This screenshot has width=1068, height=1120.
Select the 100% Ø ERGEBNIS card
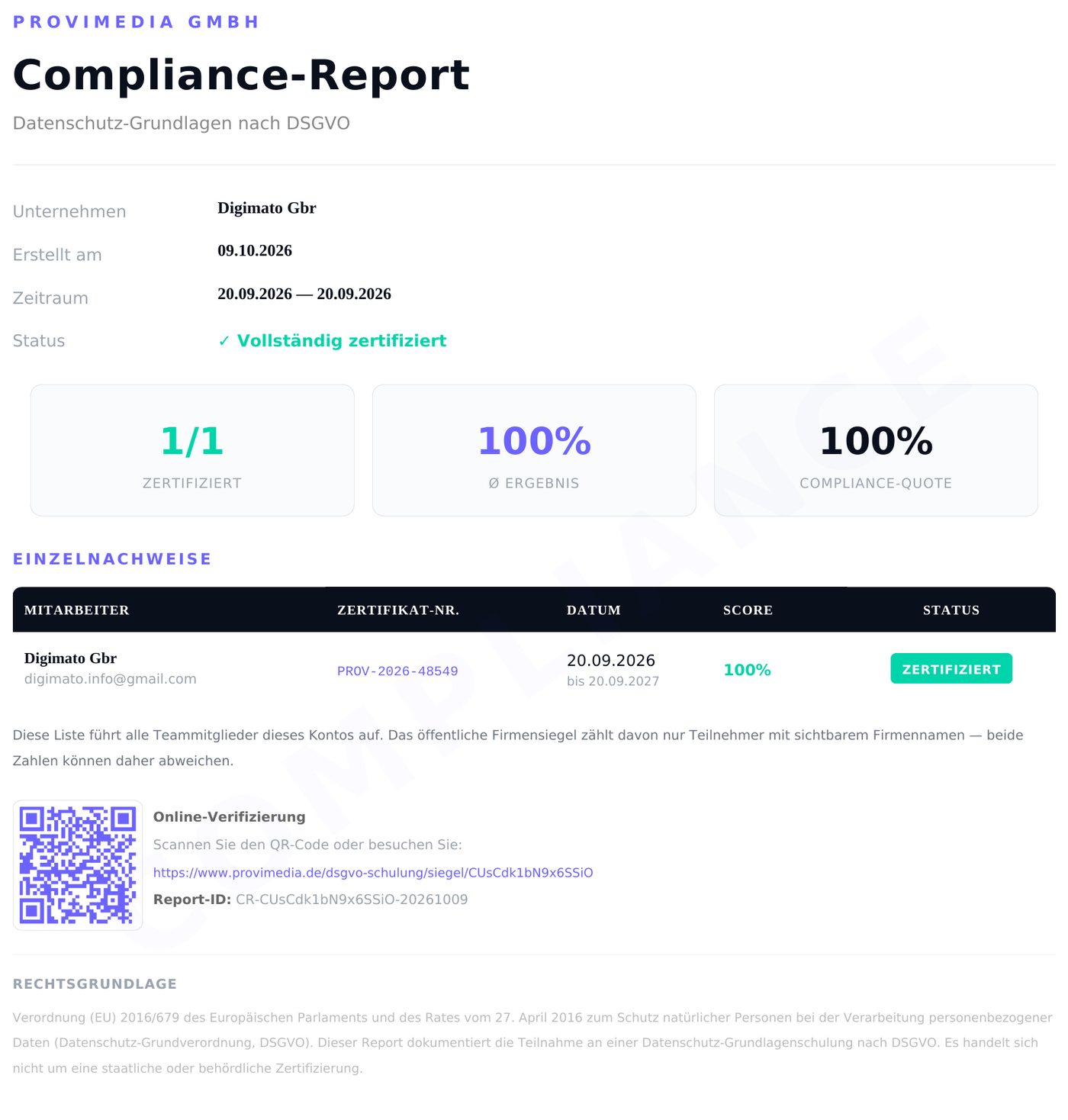[x=534, y=450]
